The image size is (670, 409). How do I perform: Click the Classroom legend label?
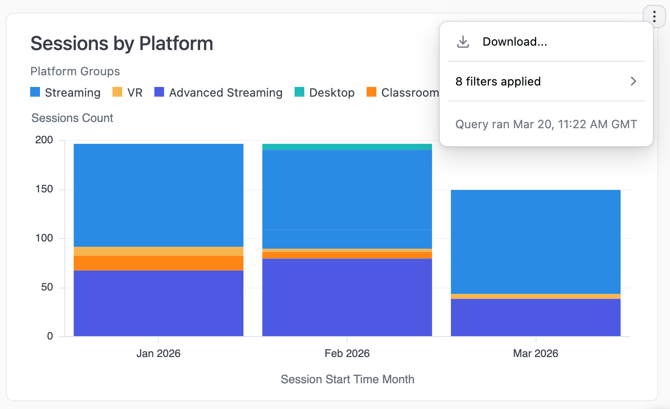(409, 93)
